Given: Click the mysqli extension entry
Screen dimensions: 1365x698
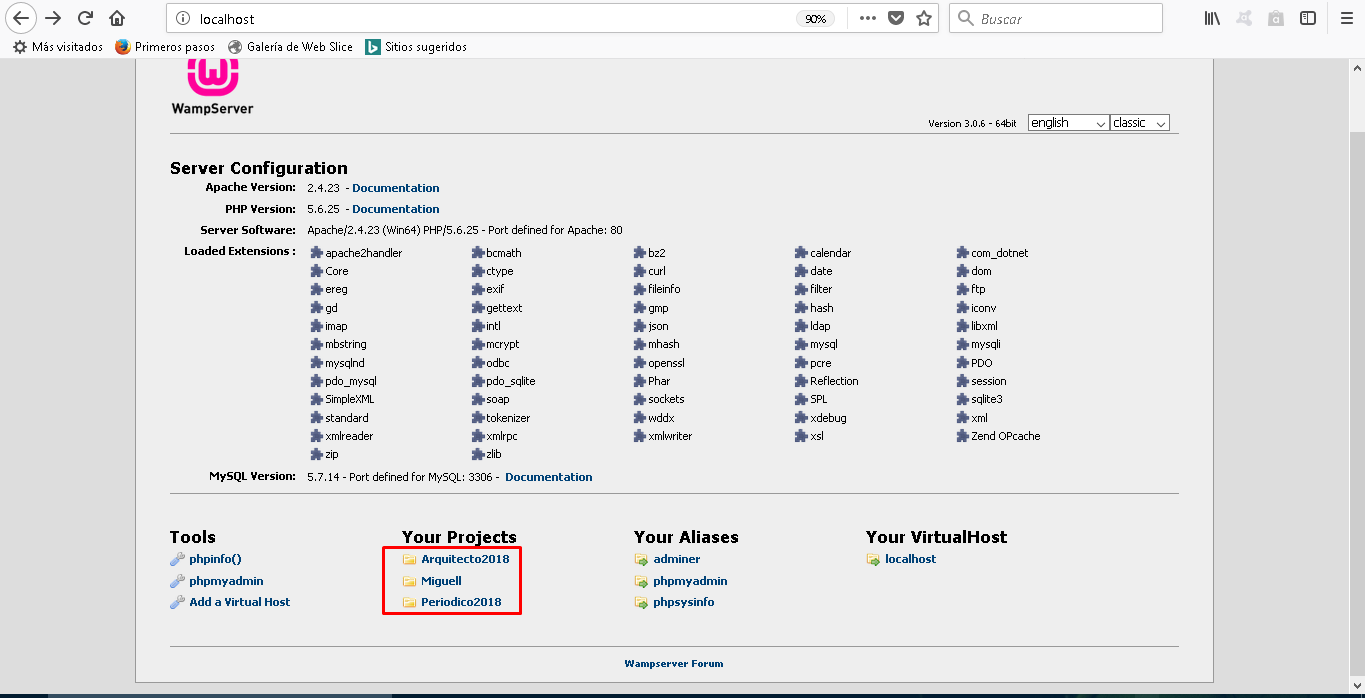Looking at the screenshot, I should [979, 344].
